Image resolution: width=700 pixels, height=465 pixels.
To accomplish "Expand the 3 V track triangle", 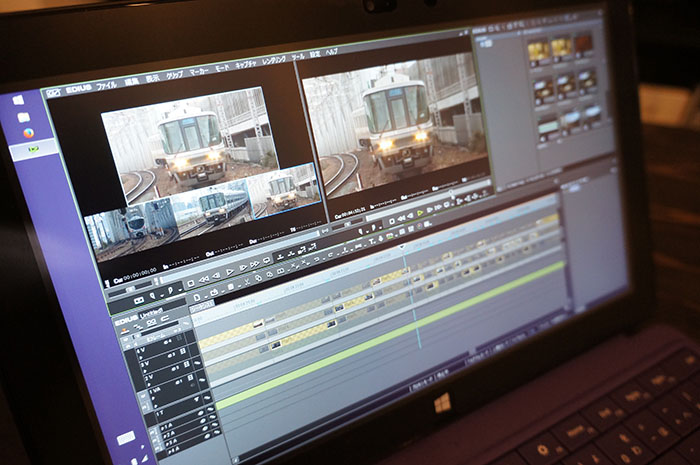I will click(146, 372).
